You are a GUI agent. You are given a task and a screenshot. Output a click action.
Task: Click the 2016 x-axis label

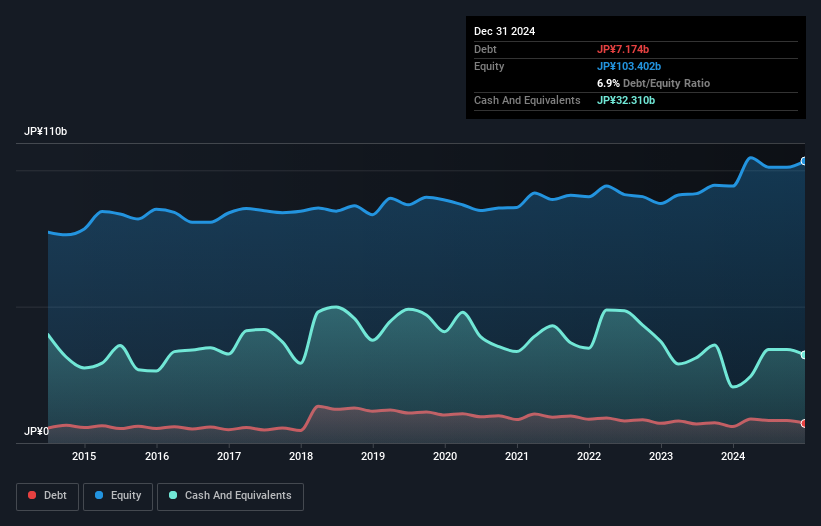tap(157, 456)
